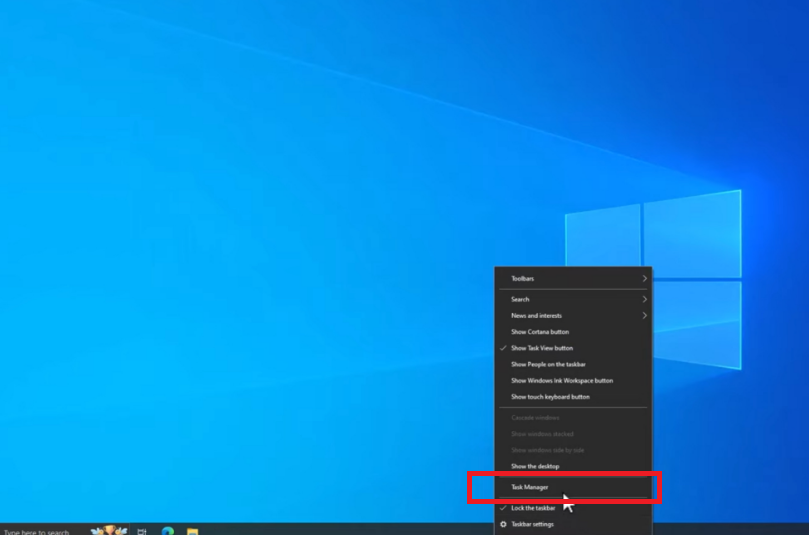Screen dimensions: 809x535
Task: Expand News and interests submenu arrow
Action: click(644, 316)
